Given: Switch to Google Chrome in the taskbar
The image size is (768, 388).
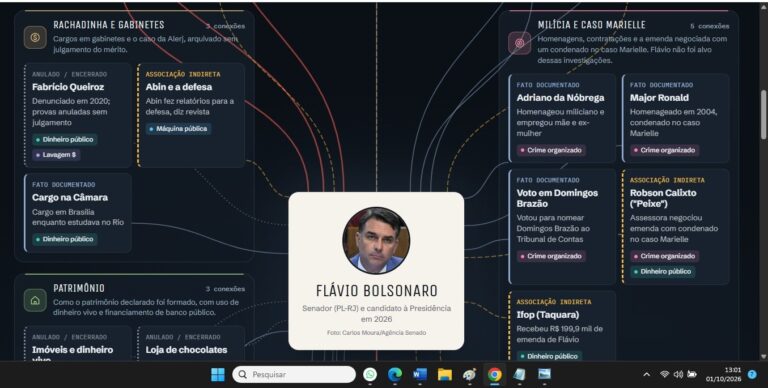Looking at the screenshot, I should [495, 375].
